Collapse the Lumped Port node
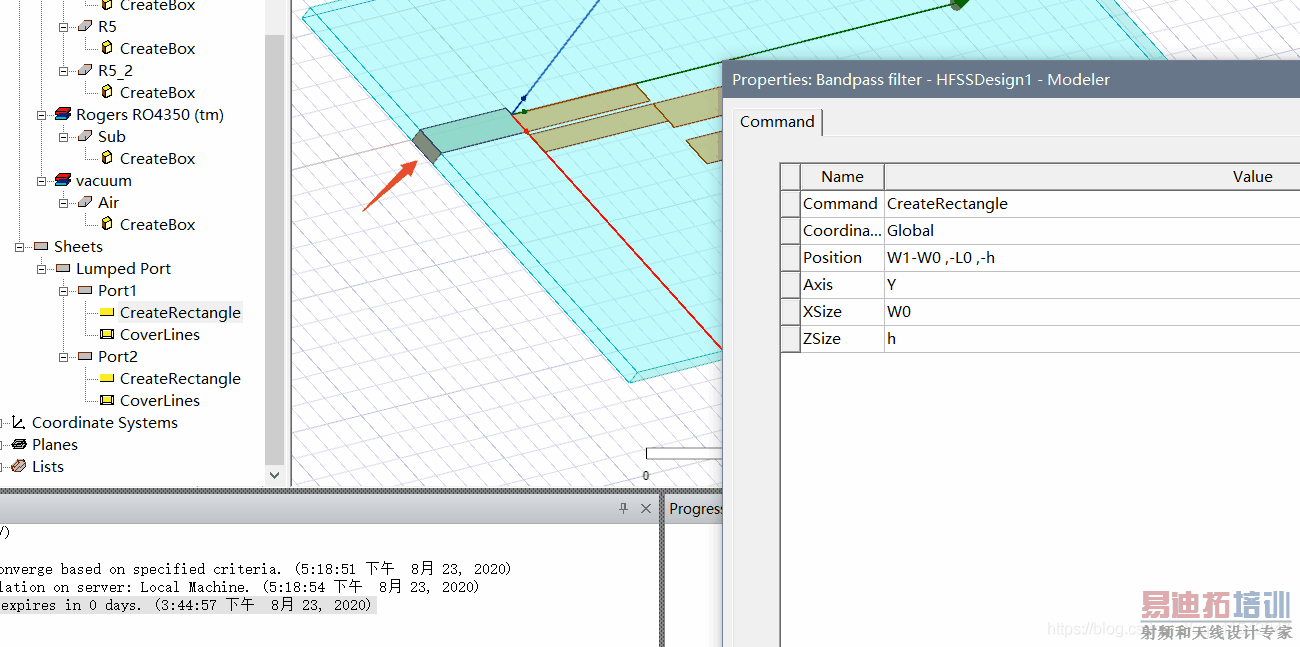 click(x=42, y=269)
